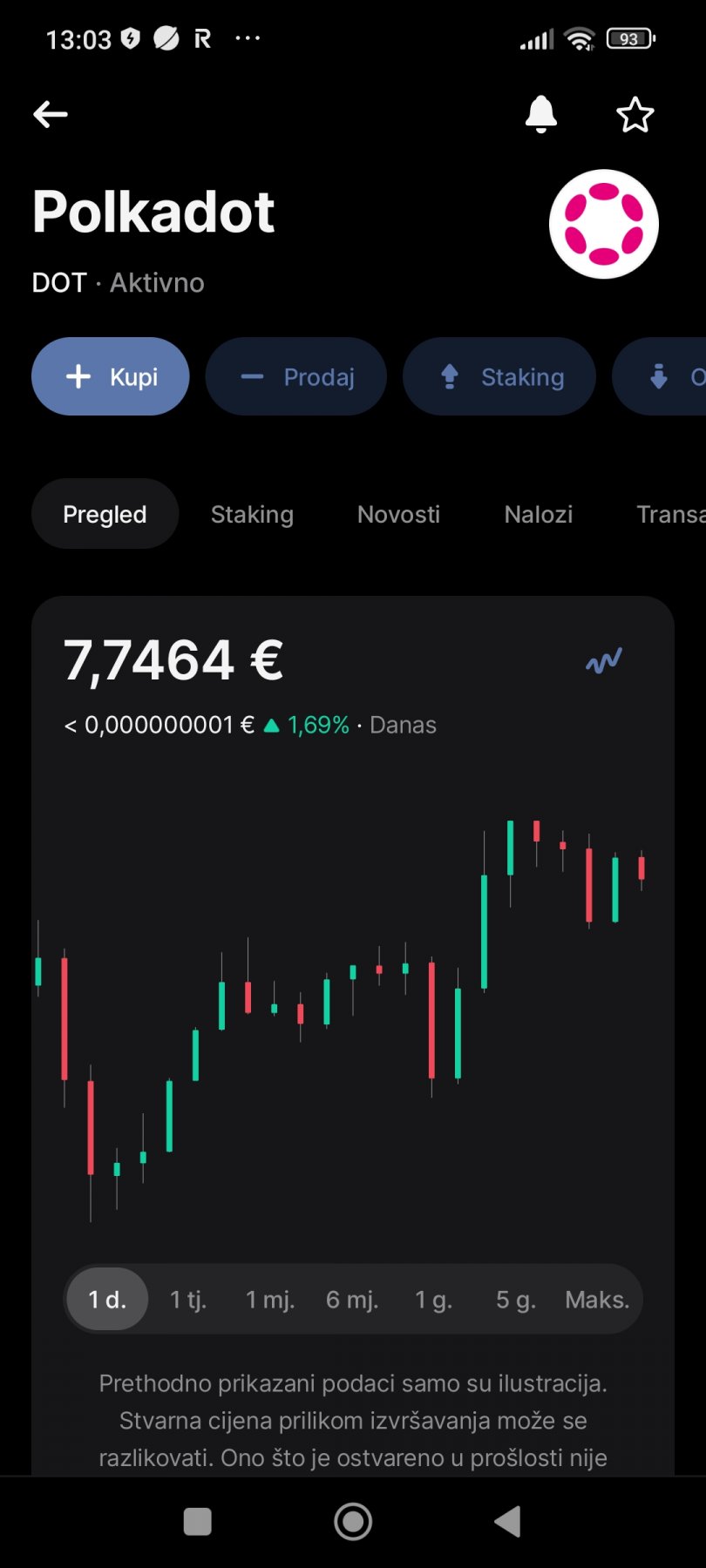Tap the Kupi buy button
The height and width of the screenshot is (1568, 706).
pyautogui.click(x=111, y=376)
